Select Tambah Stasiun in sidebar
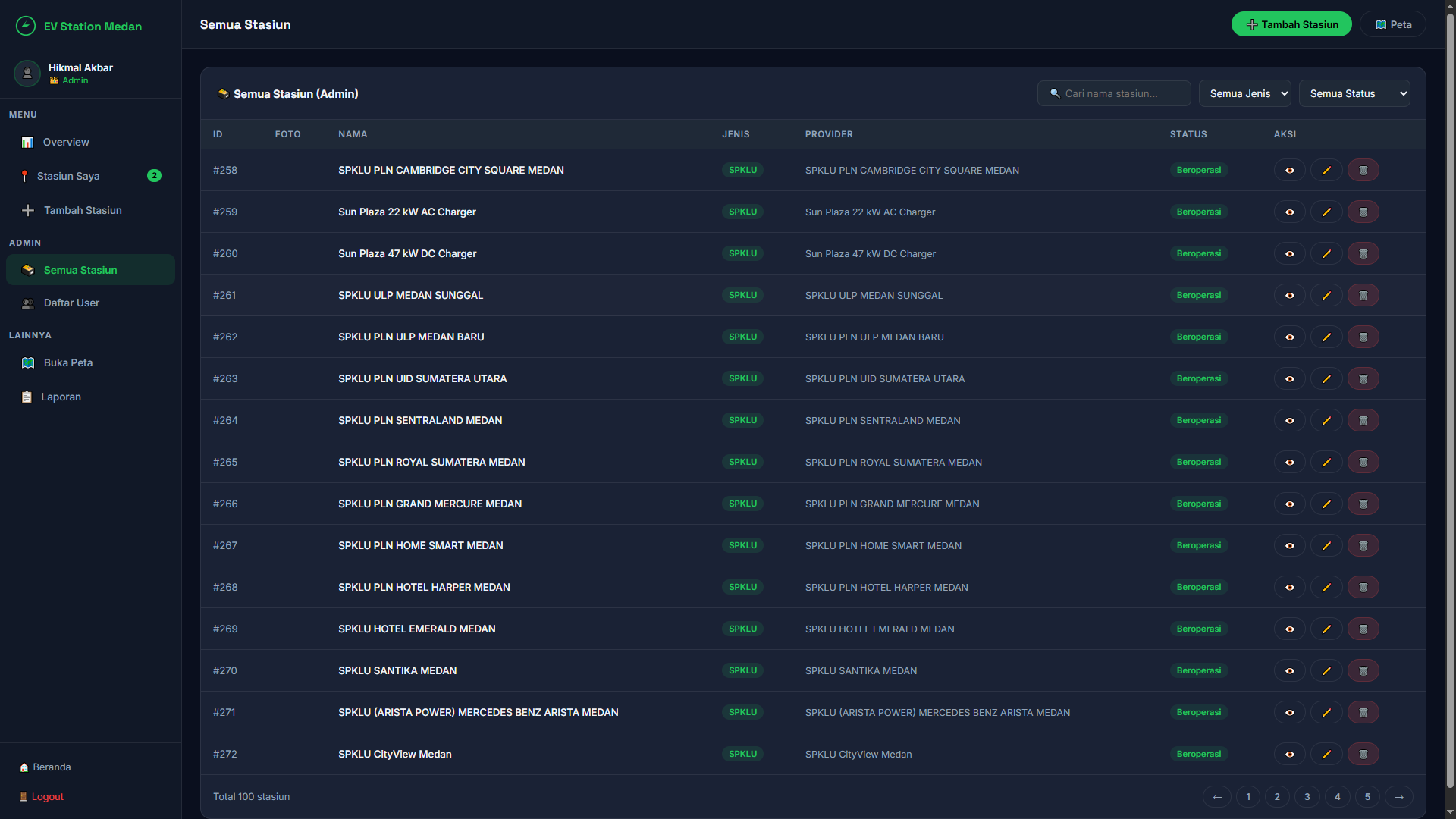 pos(90,210)
